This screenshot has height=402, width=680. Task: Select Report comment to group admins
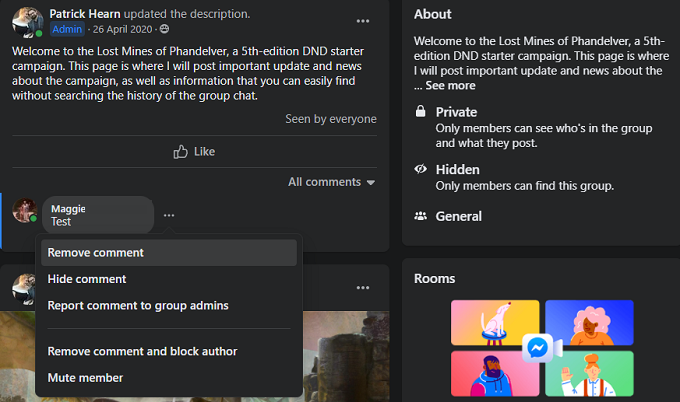138,305
